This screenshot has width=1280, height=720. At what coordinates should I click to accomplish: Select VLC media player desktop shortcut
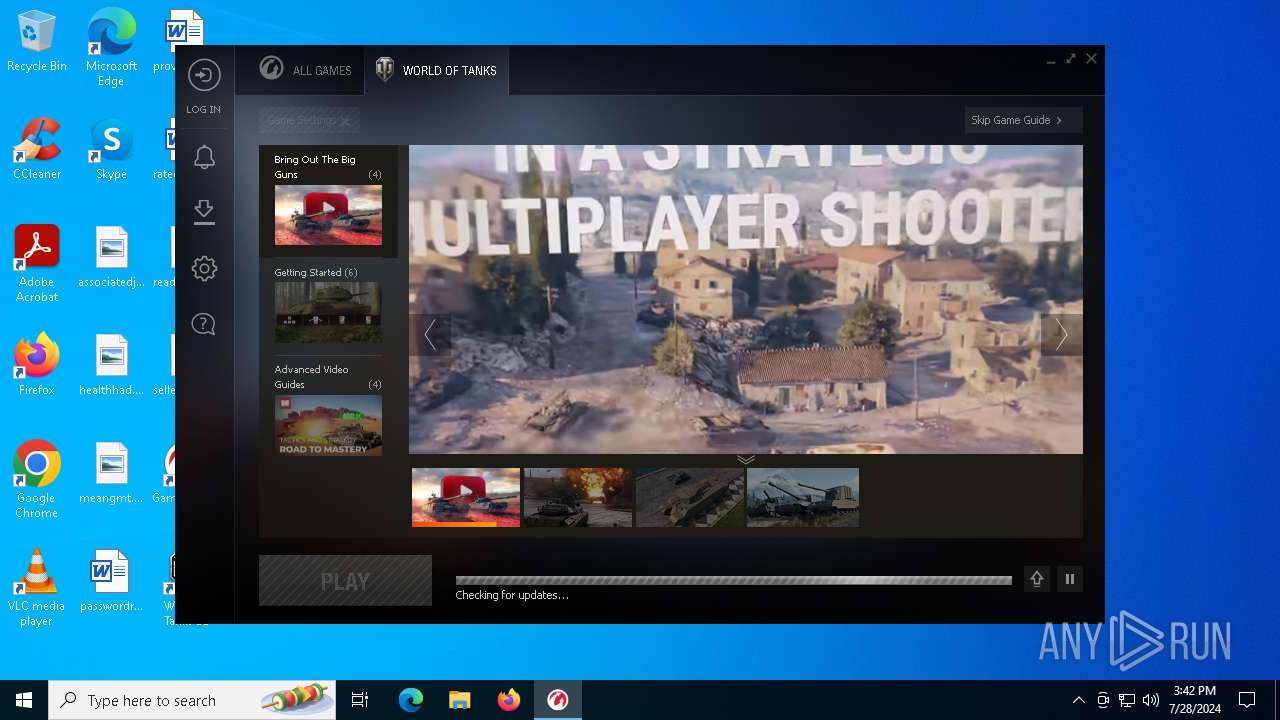(x=37, y=588)
